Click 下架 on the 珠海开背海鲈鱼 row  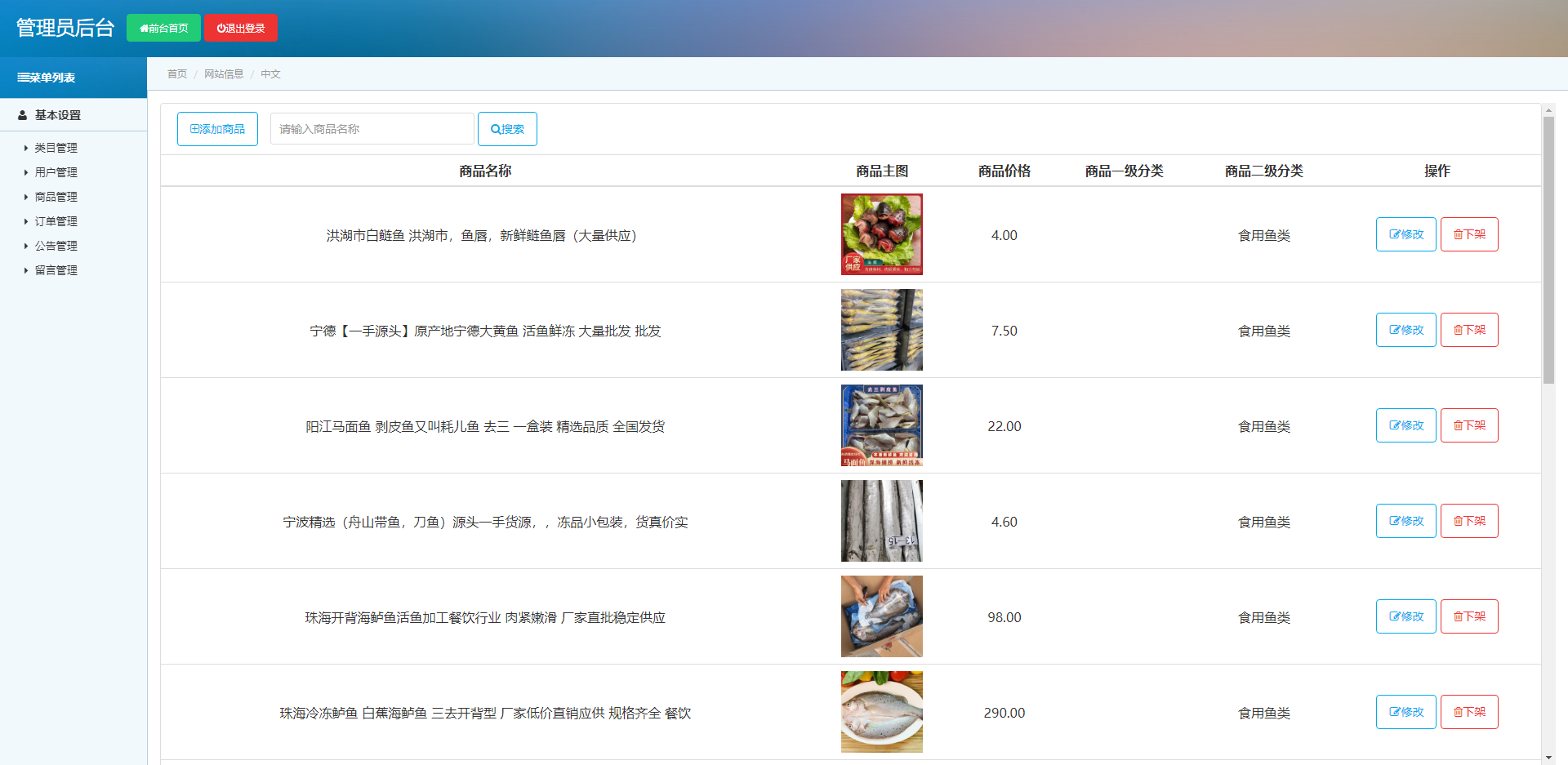tap(1468, 616)
